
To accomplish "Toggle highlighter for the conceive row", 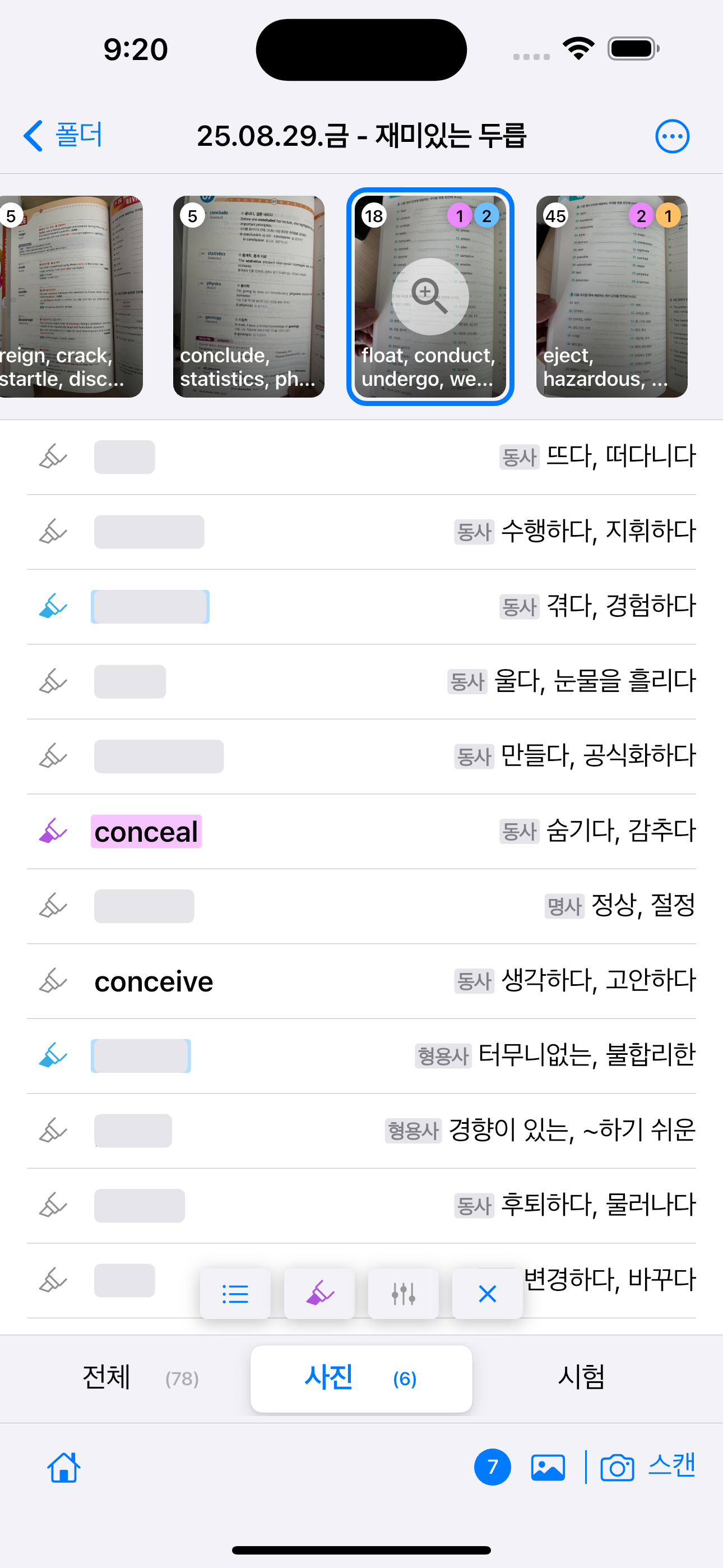I will pyautogui.click(x=53, y=981).
